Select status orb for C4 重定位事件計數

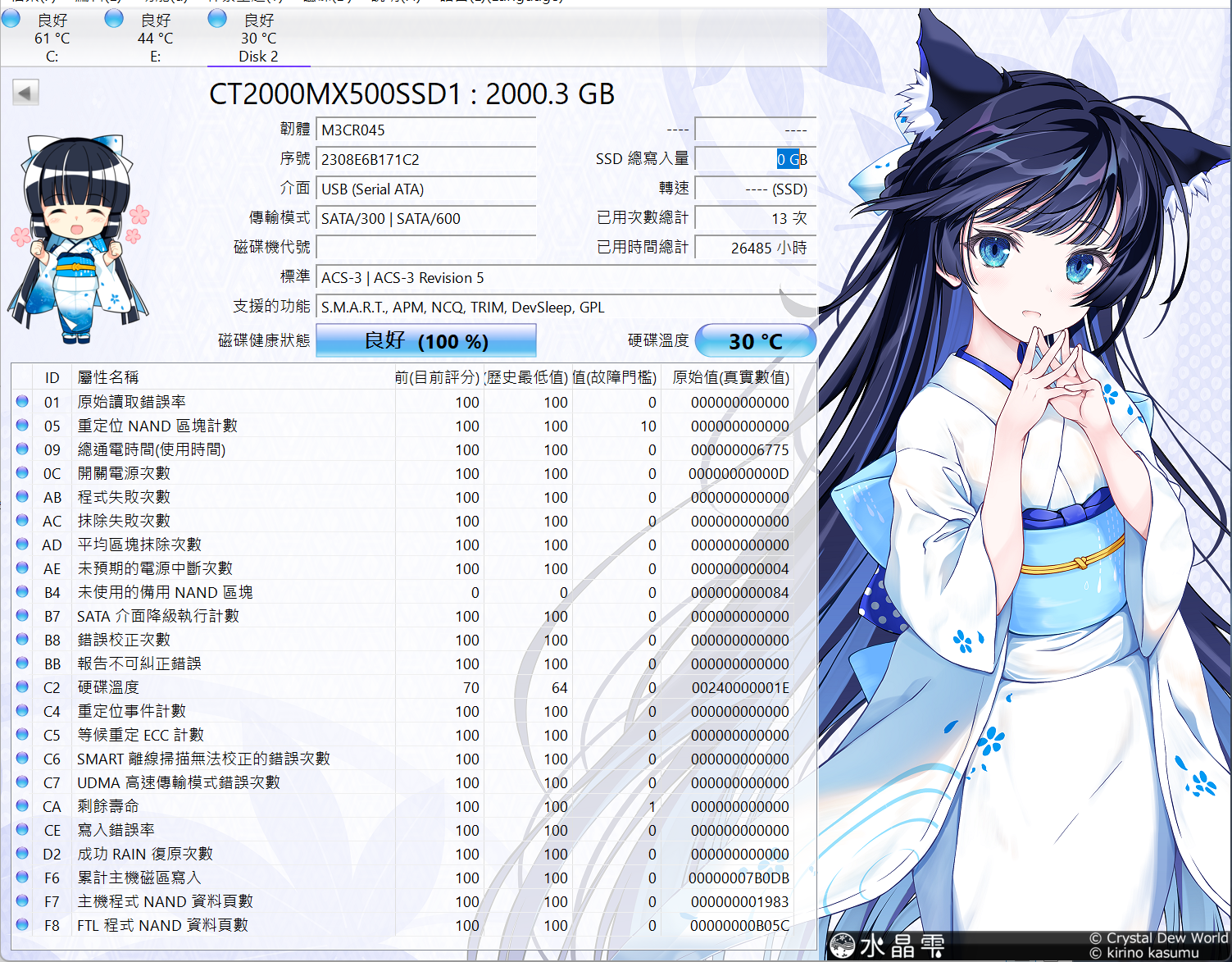tap(22, 711)
